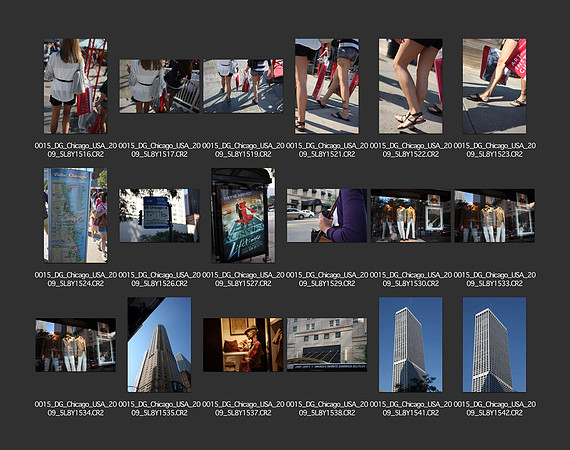Select thumbnail 5L8Y1521 showing legs and red bags
570x450 pixels.
[327, 86]
